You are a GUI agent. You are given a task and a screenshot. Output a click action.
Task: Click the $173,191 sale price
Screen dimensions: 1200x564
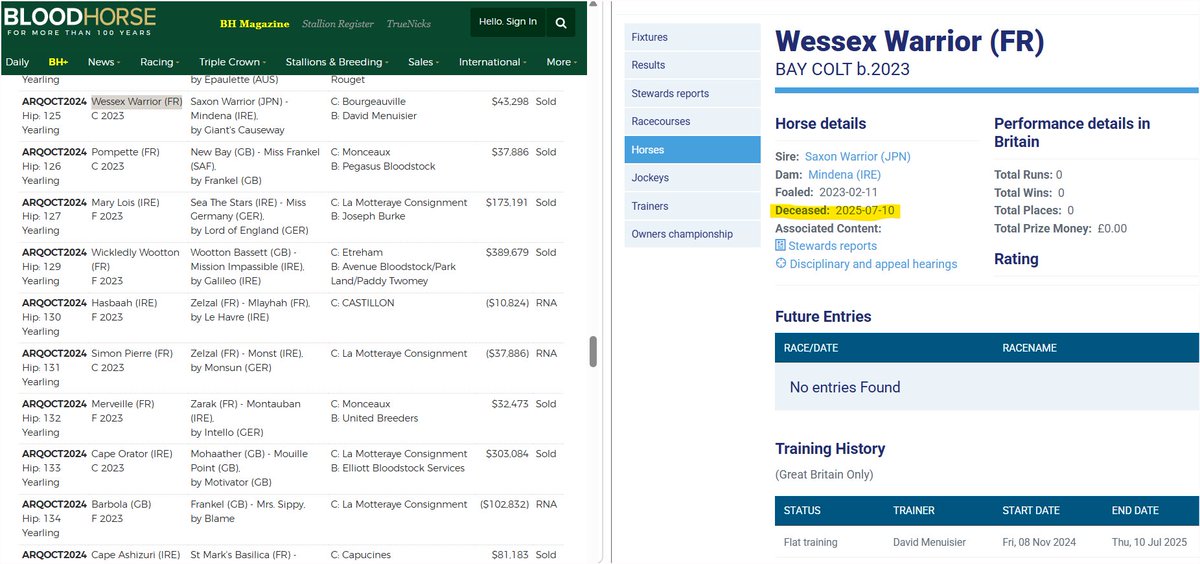(510, 202)
